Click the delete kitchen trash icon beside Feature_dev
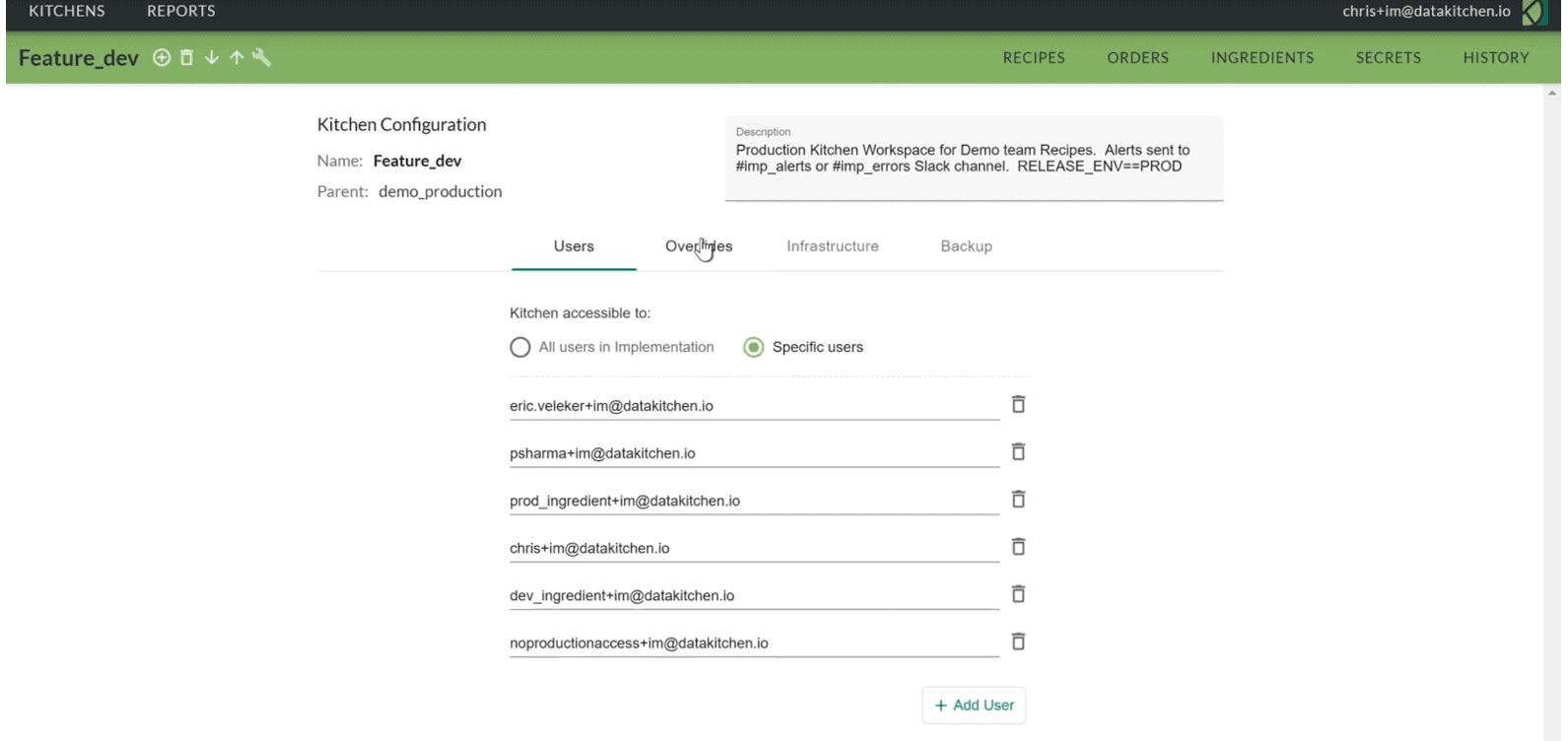The width and height of the screenshot is (1568, 741). point(186,58)
